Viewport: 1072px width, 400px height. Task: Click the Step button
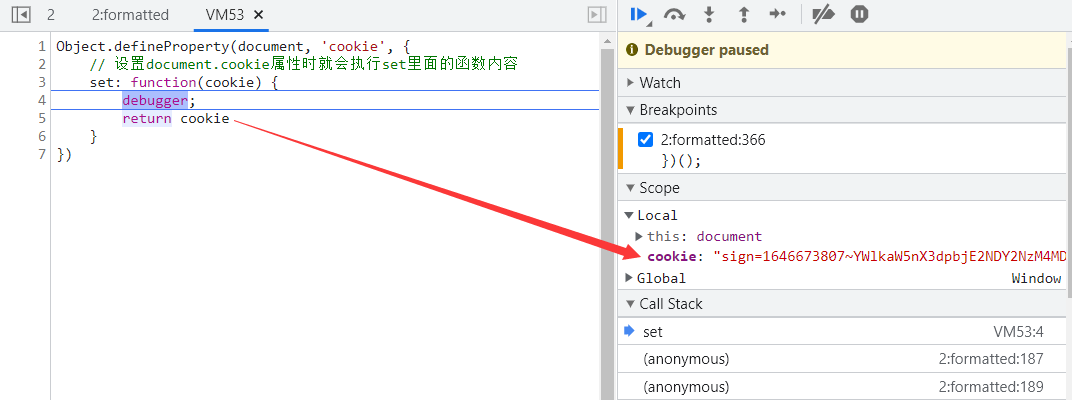pos(777,14)
